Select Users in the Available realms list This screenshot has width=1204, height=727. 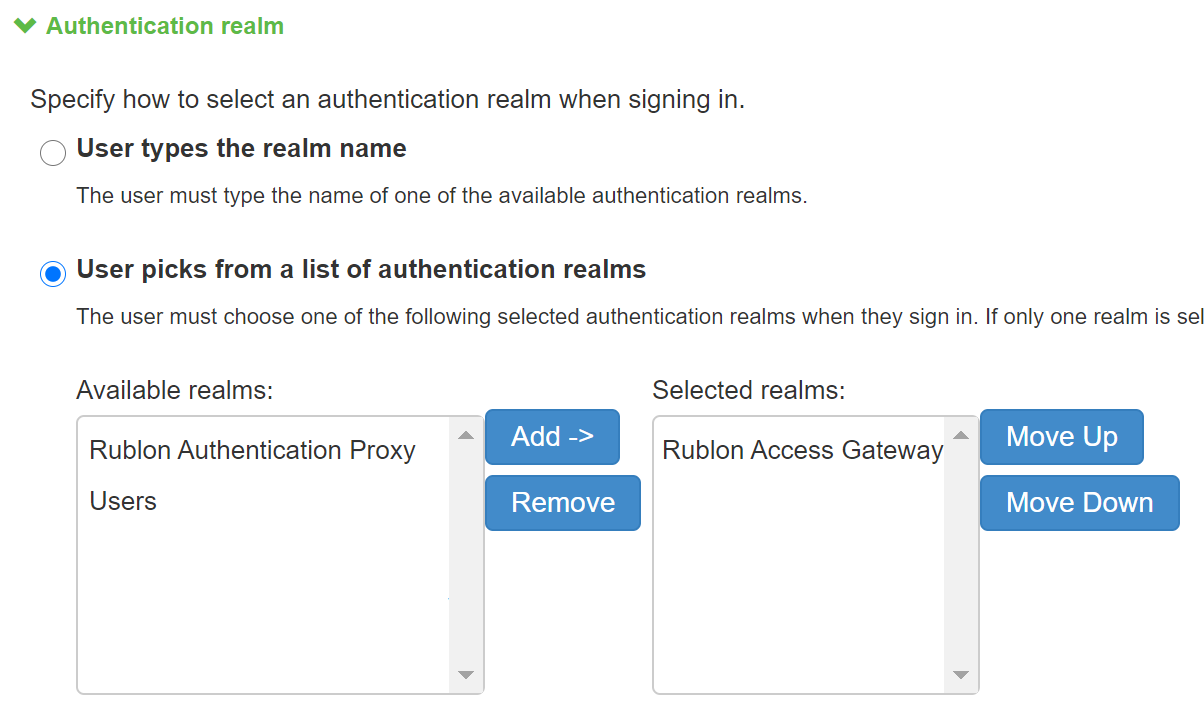point(123,501)
